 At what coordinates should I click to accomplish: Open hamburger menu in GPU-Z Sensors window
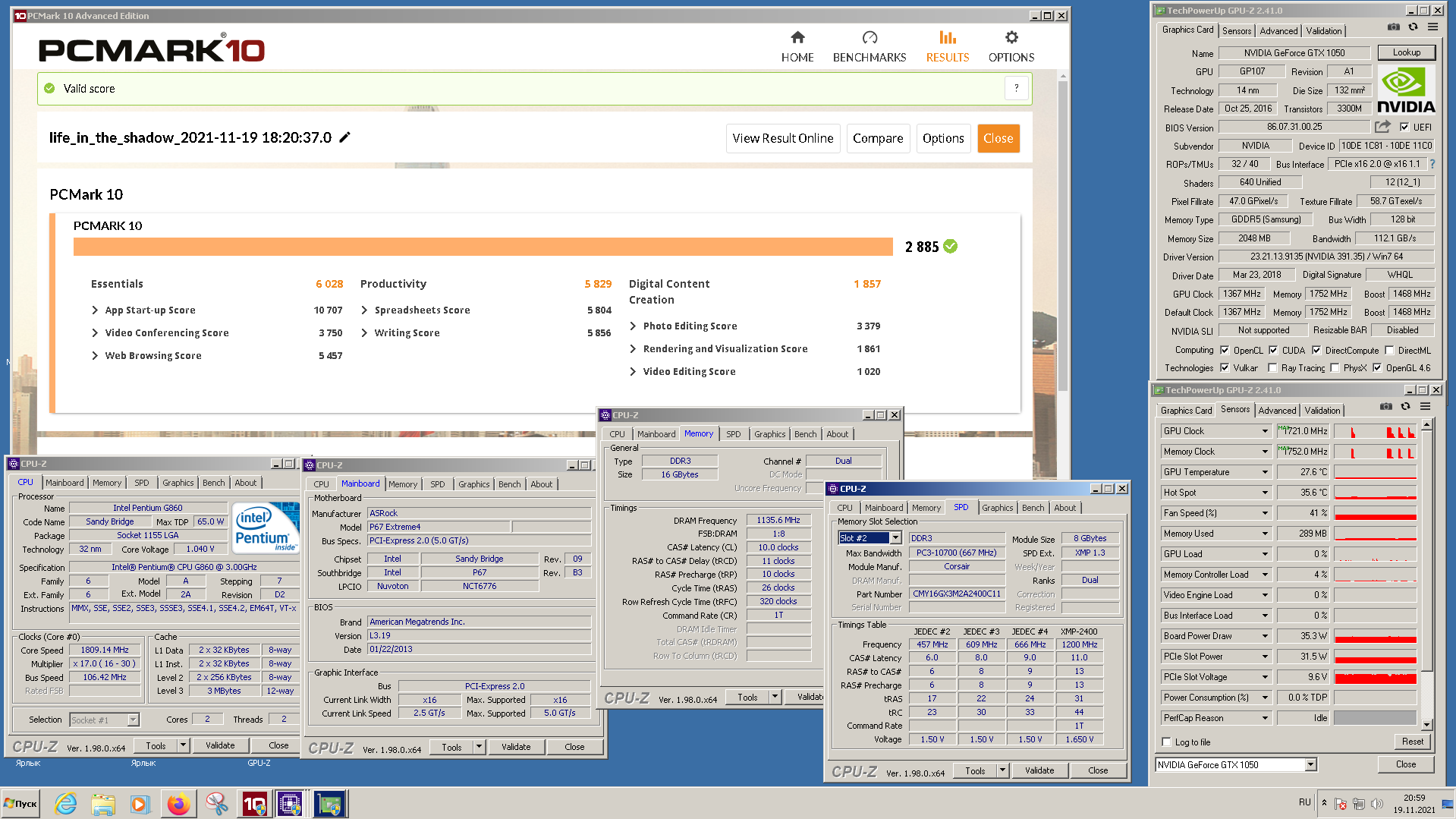point(1425,407)
